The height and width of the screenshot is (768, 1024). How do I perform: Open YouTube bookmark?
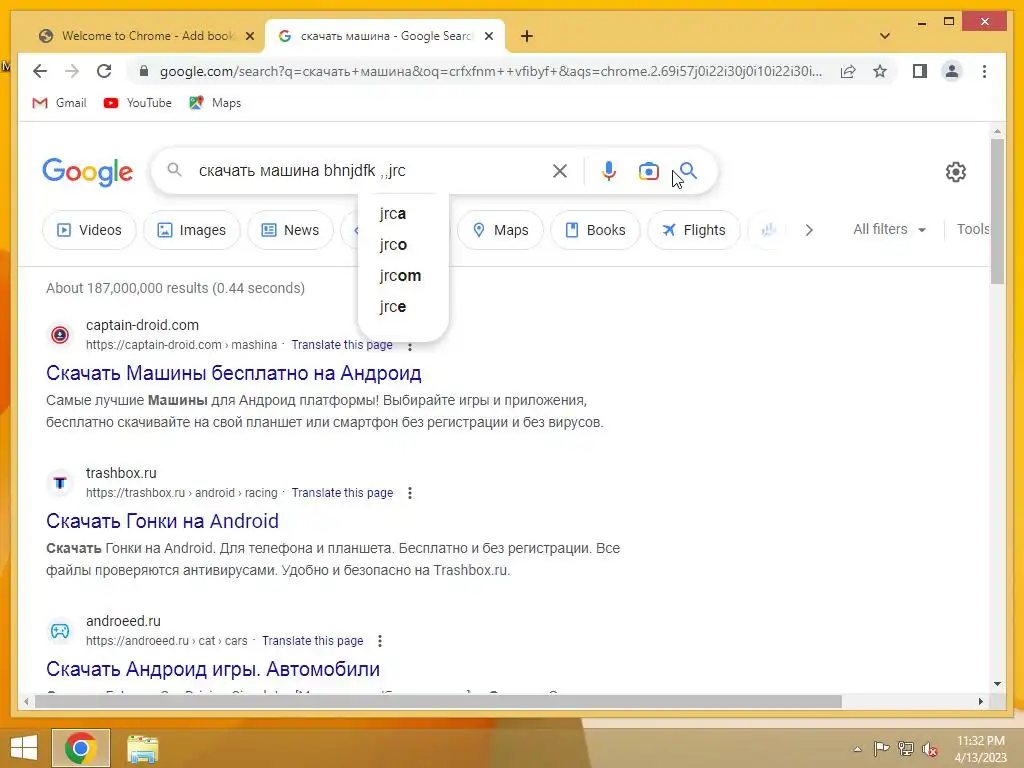[x=138, y=103]
